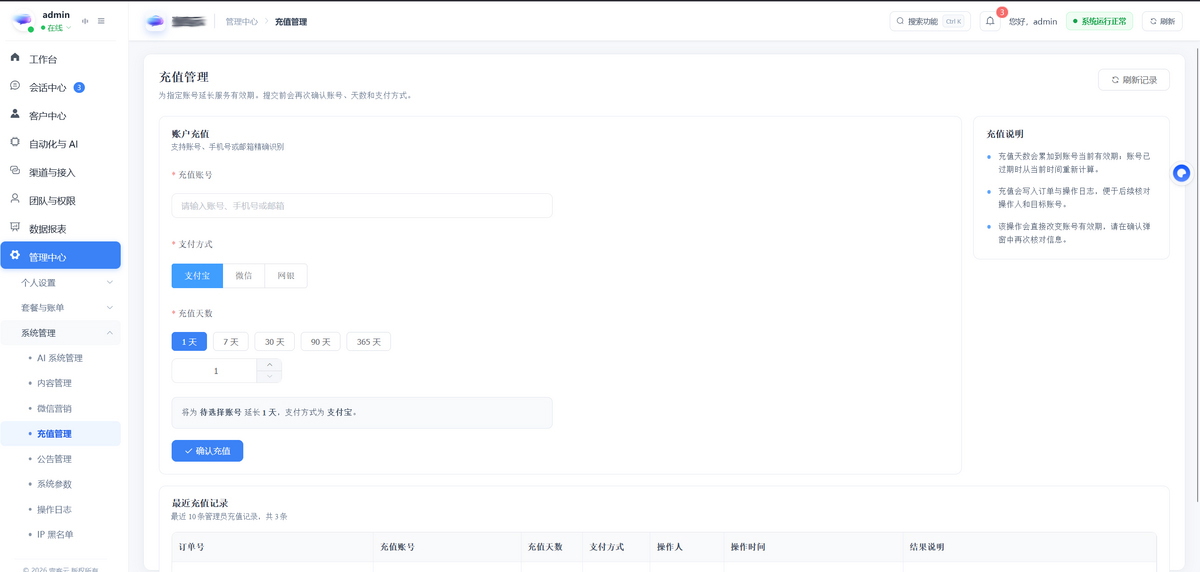Click the 充值账号 input field
The width and height of the screenshot is (1200, 572).
pos(362,205)
